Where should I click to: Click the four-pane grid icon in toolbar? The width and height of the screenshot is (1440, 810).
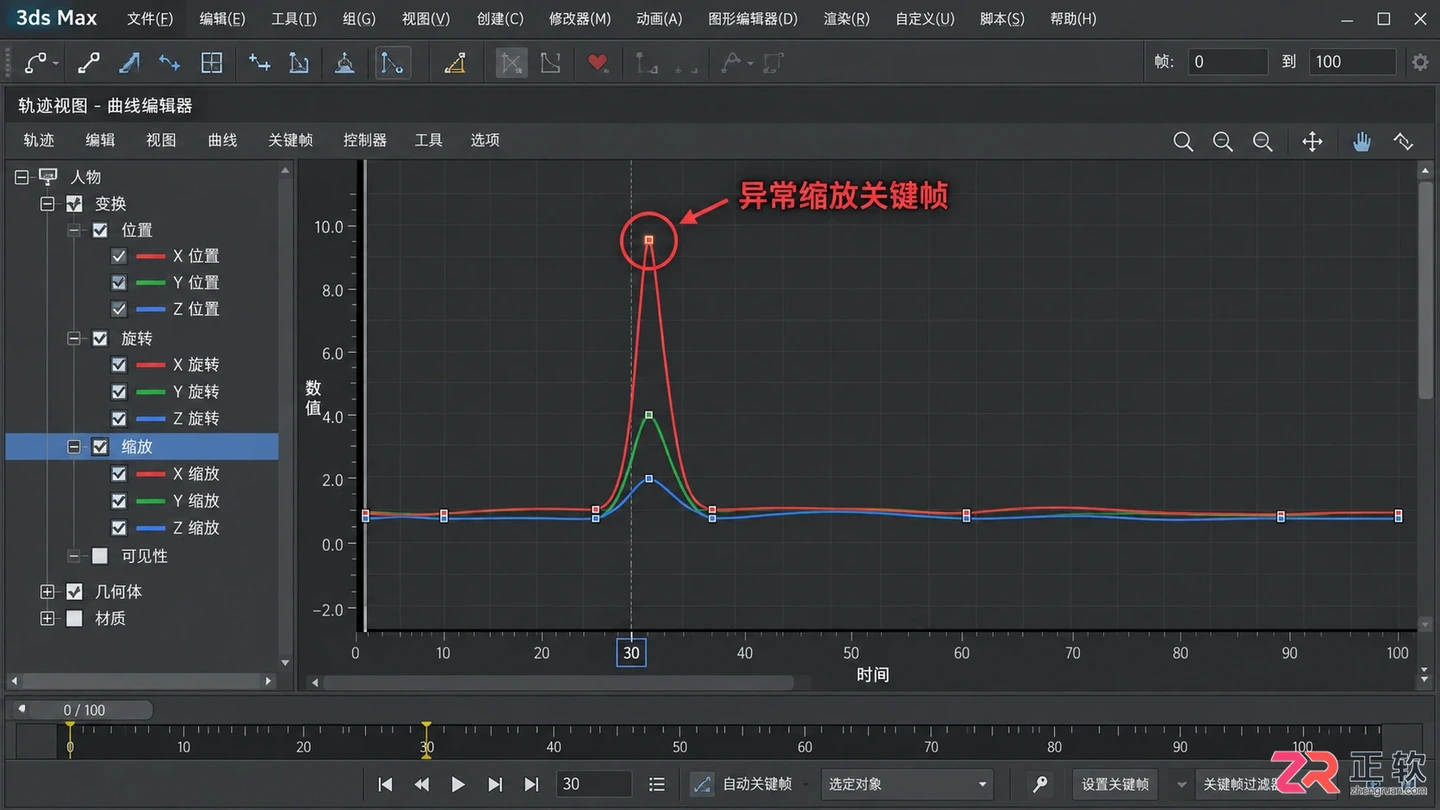point(212,63)
